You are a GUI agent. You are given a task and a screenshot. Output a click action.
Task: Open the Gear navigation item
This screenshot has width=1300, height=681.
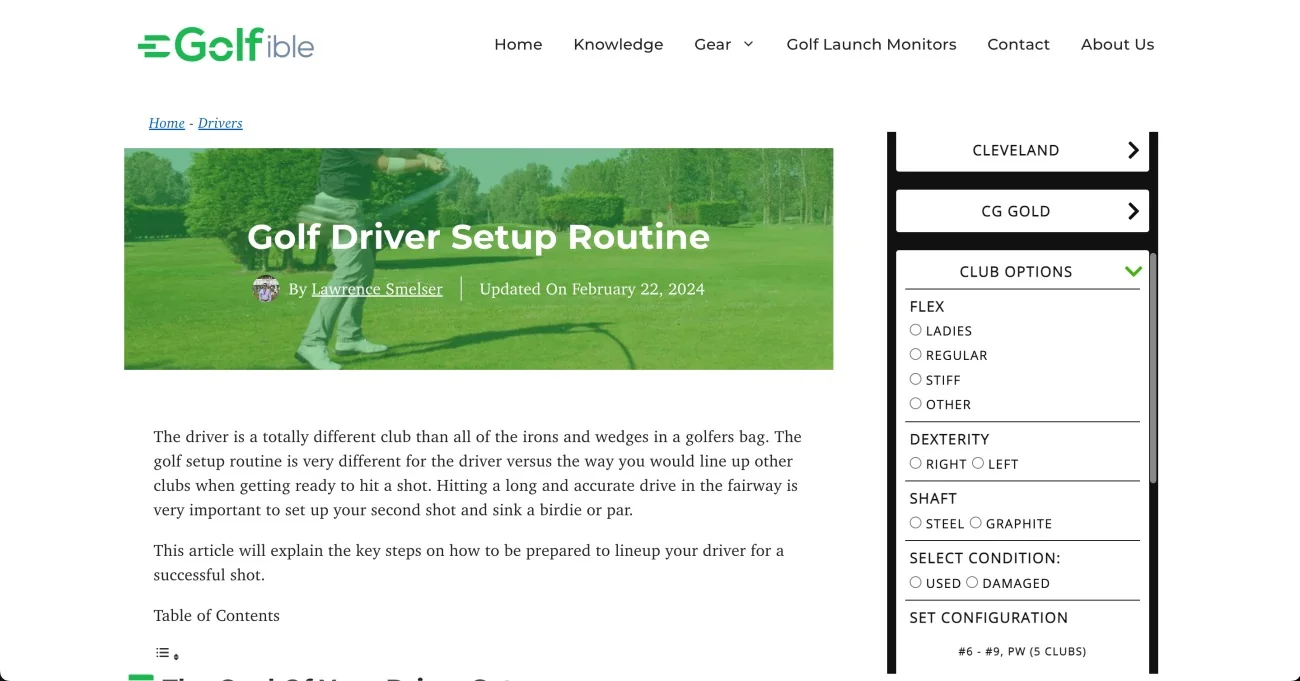point(712,44)
